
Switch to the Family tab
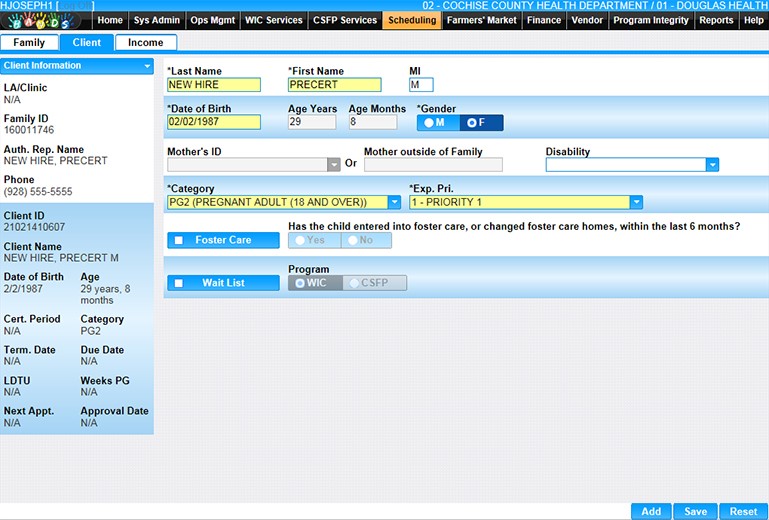pos(29,43)
